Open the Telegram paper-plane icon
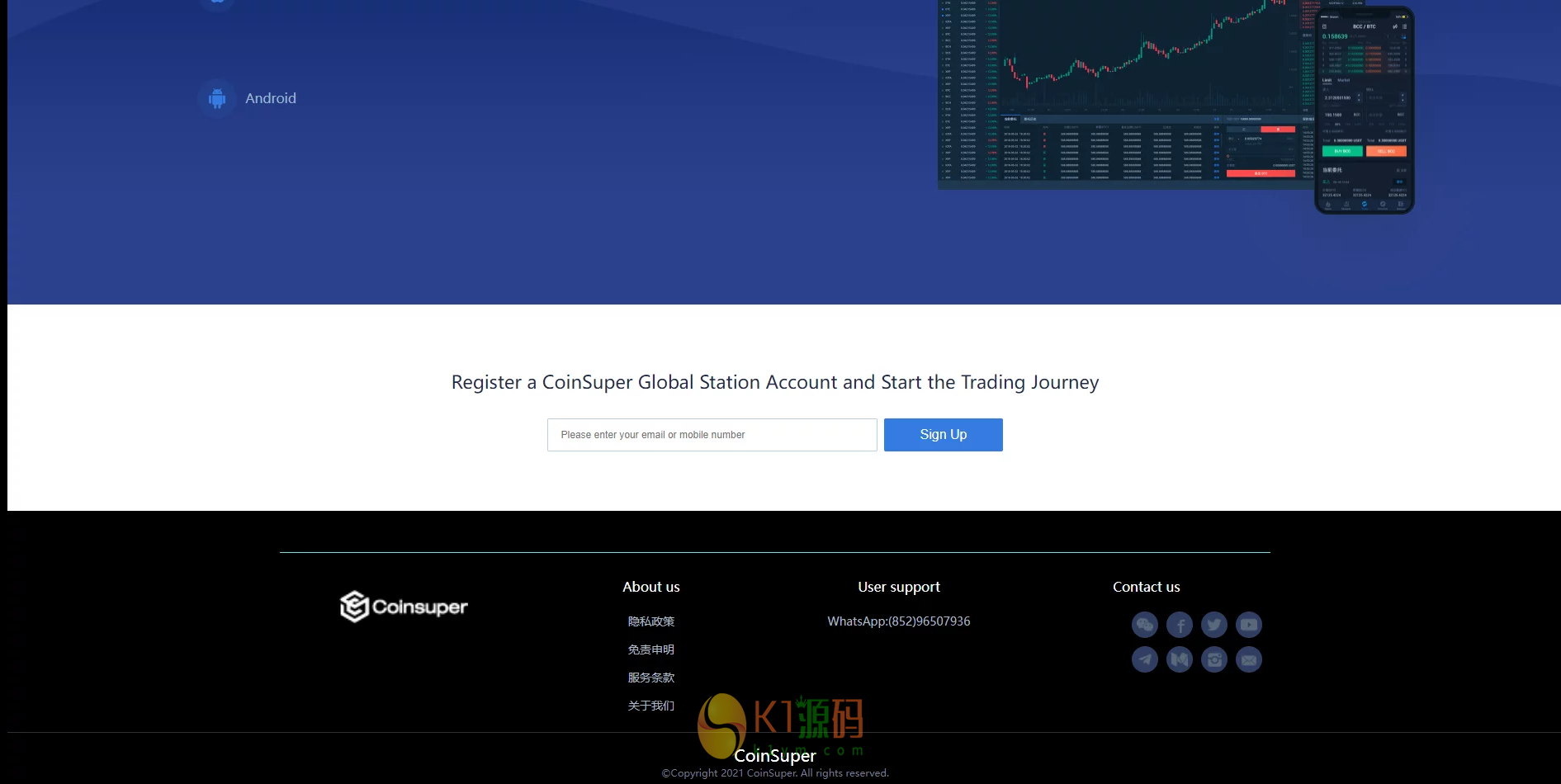The height and width of the screenshot is (784, 1561). 1145,659
